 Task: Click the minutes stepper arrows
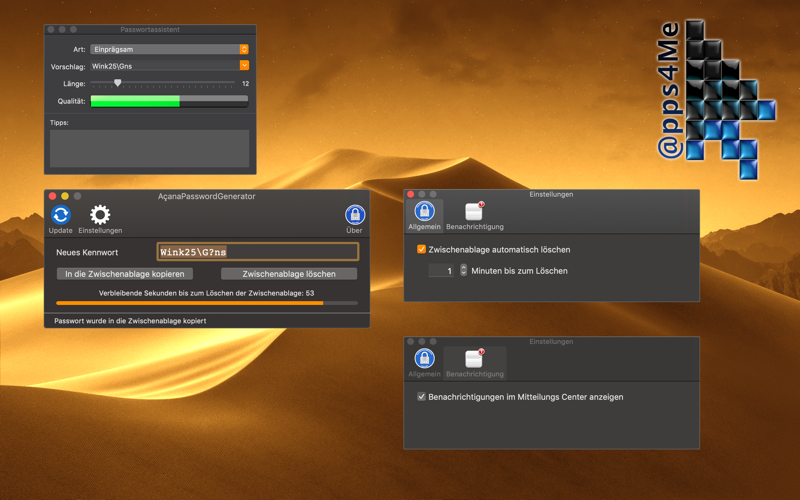463,270
